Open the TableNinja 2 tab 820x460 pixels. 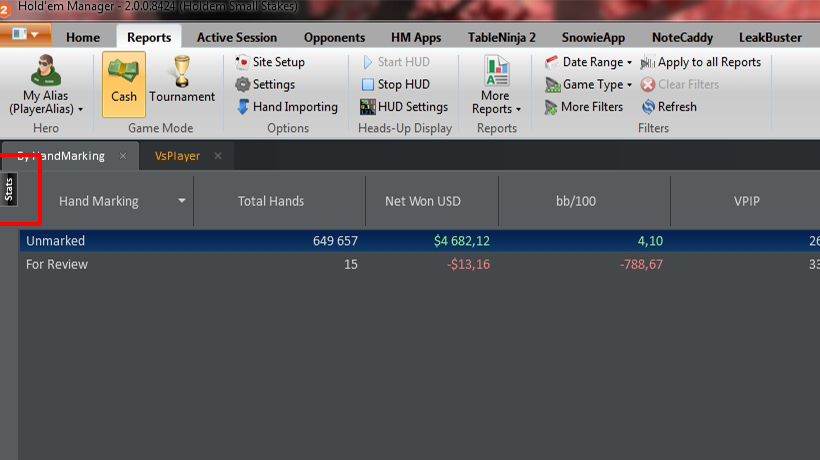coord(502,38)
